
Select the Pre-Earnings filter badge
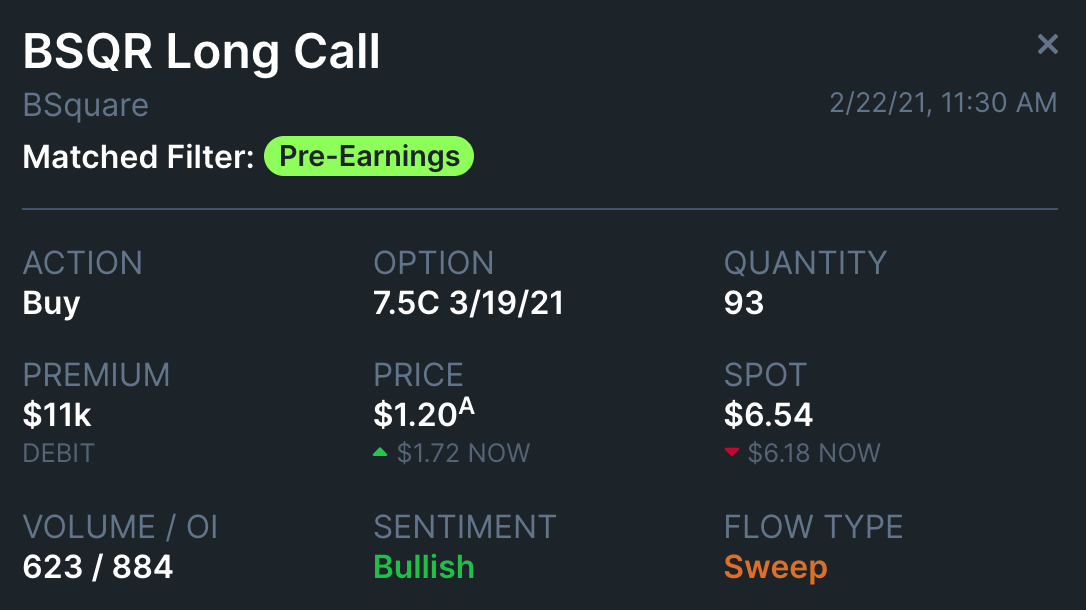(x=368, y=156)
